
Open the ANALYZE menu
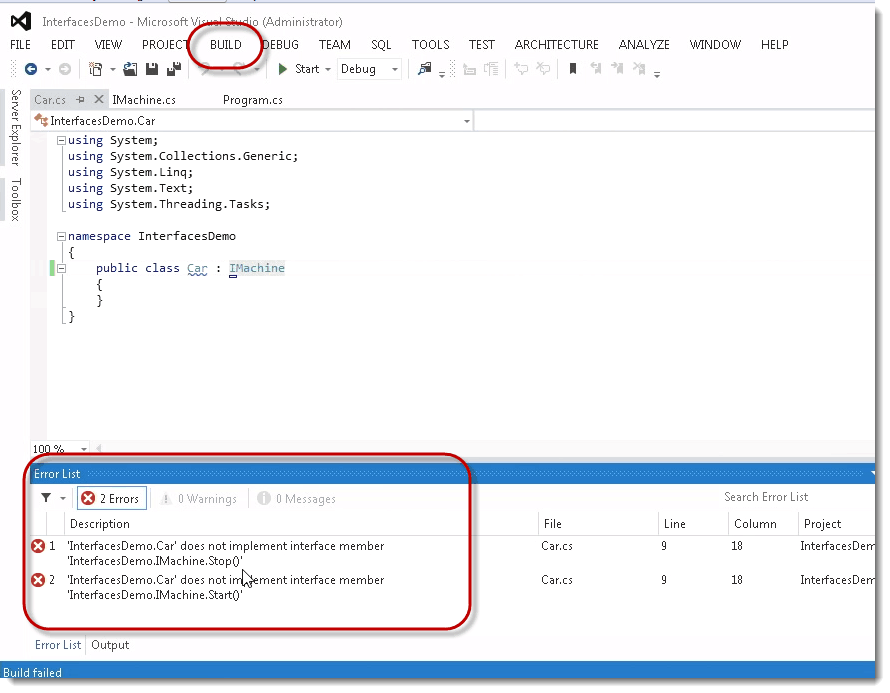pyautogui.click(x=644, y=45)
